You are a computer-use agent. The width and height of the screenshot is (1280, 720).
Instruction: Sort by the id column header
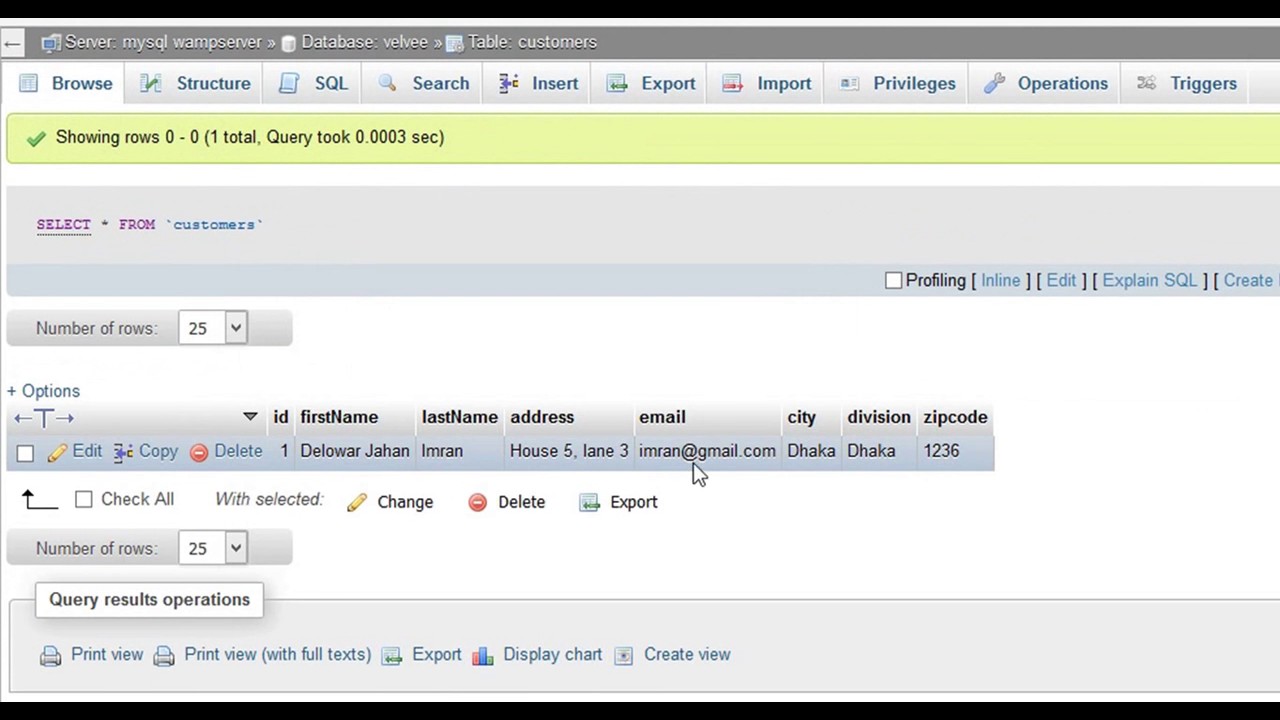coord(280,417)
